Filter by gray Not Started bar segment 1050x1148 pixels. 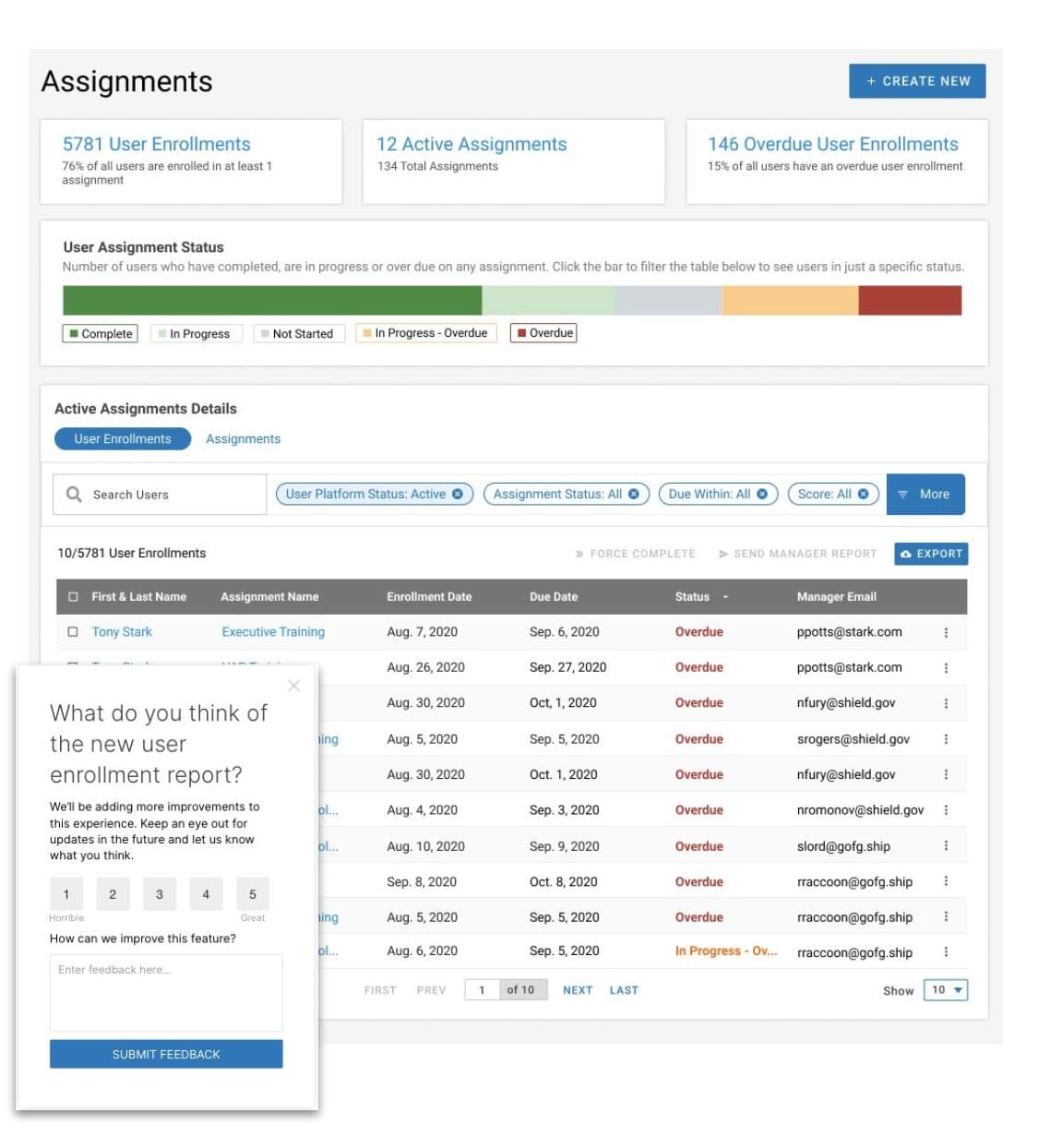(668, 300)
